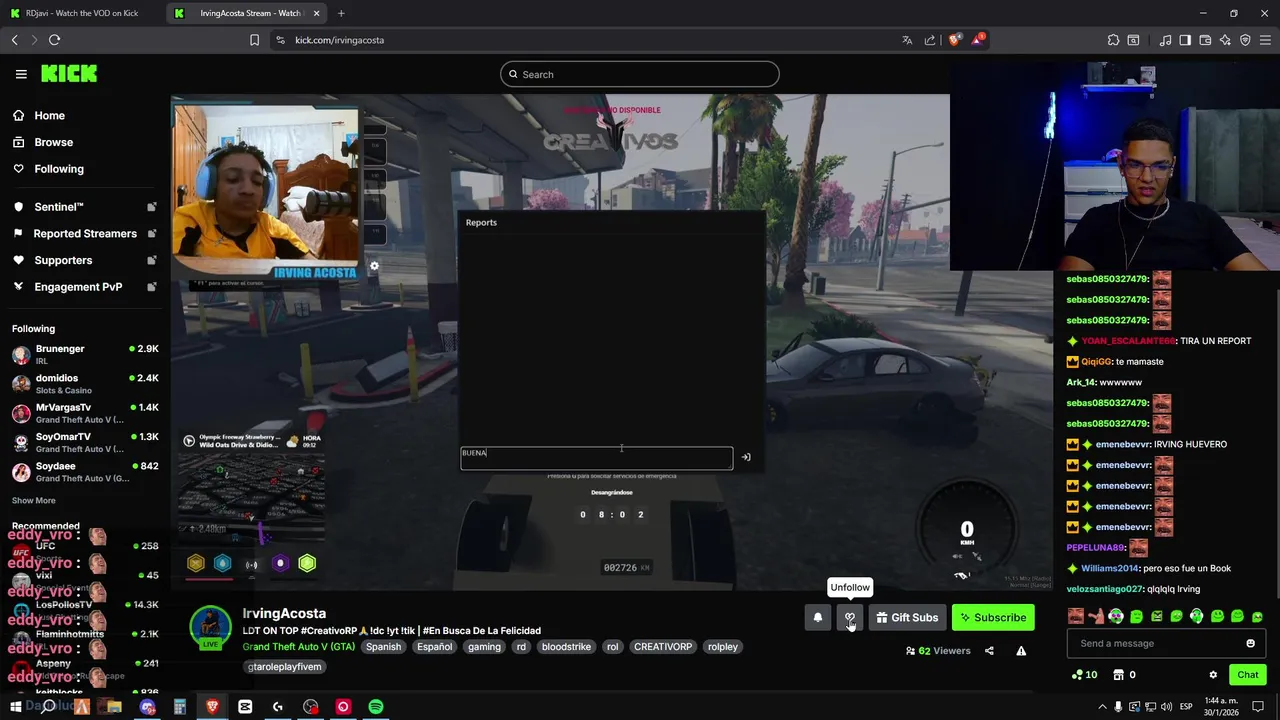Viewport: 1280px width, 720px height.
Task: Close the IrvingAcosta Stream tab
Action: coord(317,13)
